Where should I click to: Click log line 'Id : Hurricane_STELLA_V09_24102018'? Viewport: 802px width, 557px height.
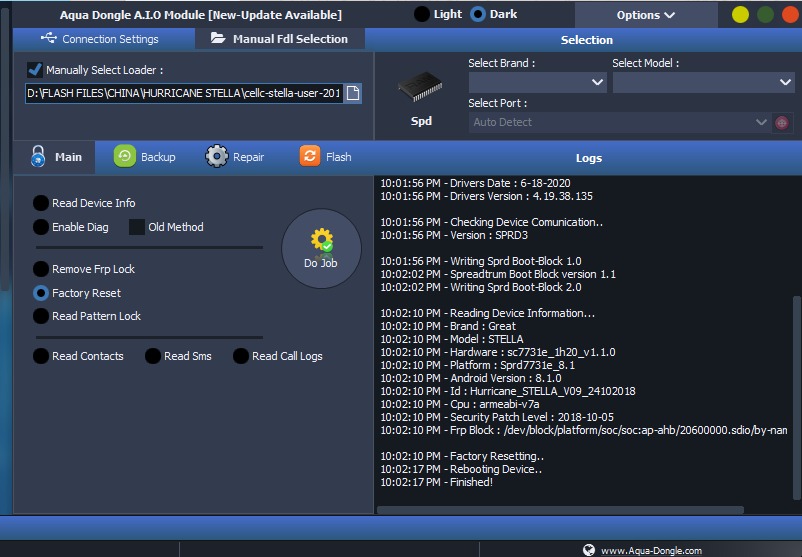click(508, 391)
